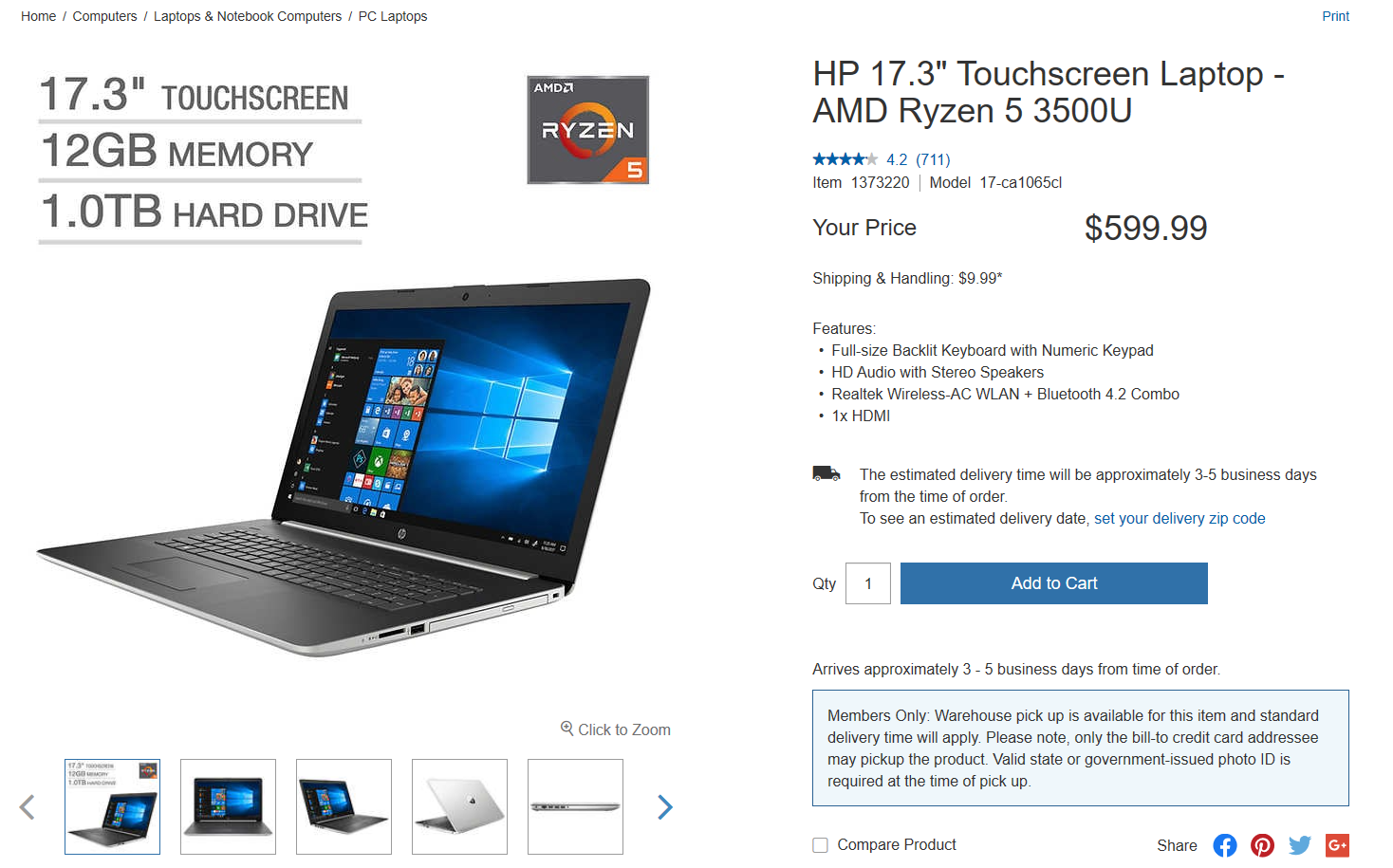Open set your delivery zip code link
This screenshot has height=868, width=1393.
tap(1179, 518)
